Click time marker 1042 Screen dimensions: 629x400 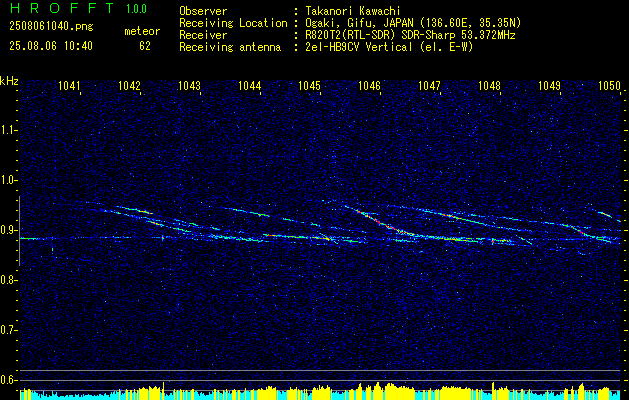tap(130, 86)
